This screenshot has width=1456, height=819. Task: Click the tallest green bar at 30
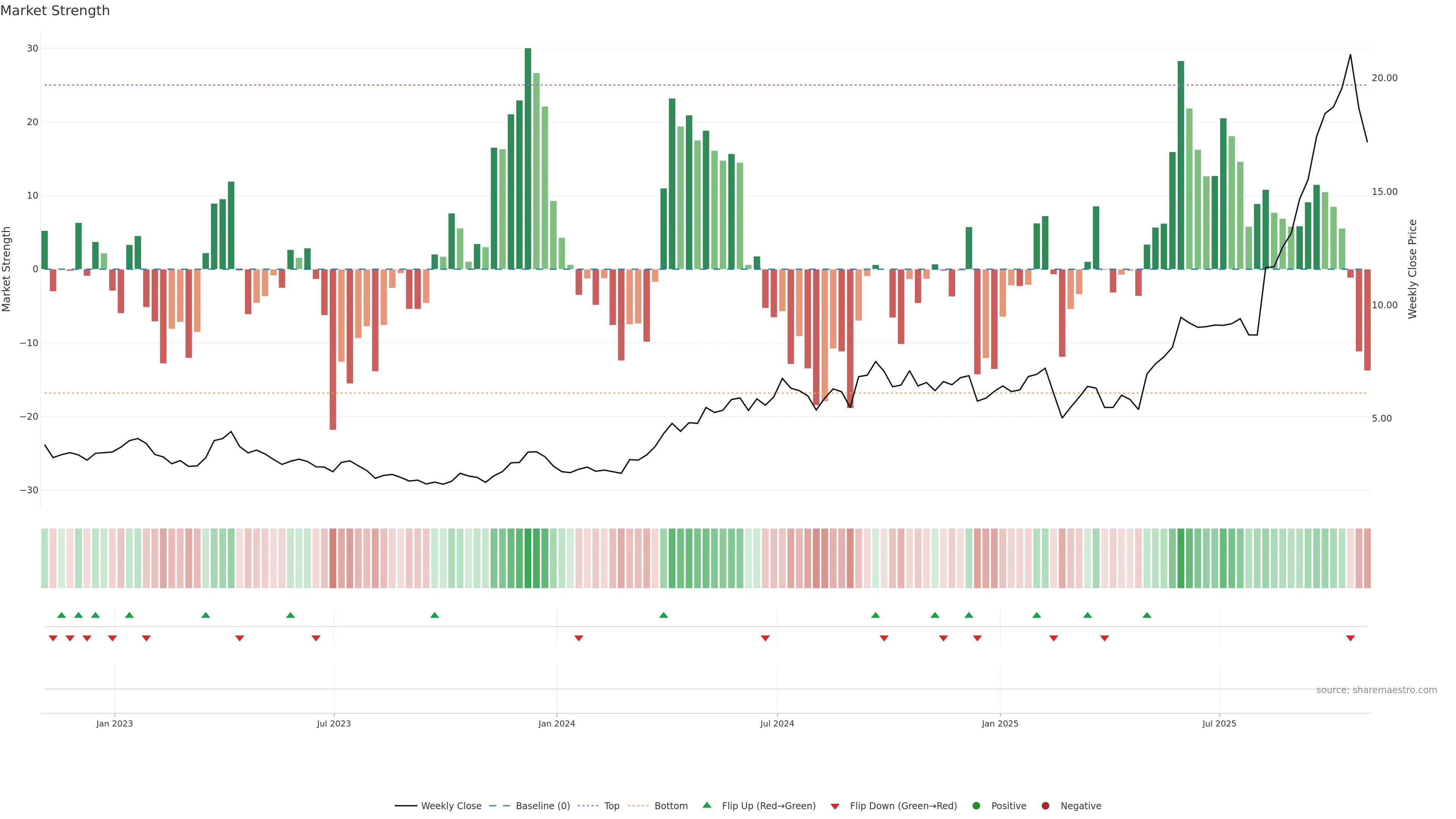pos(527,158)
